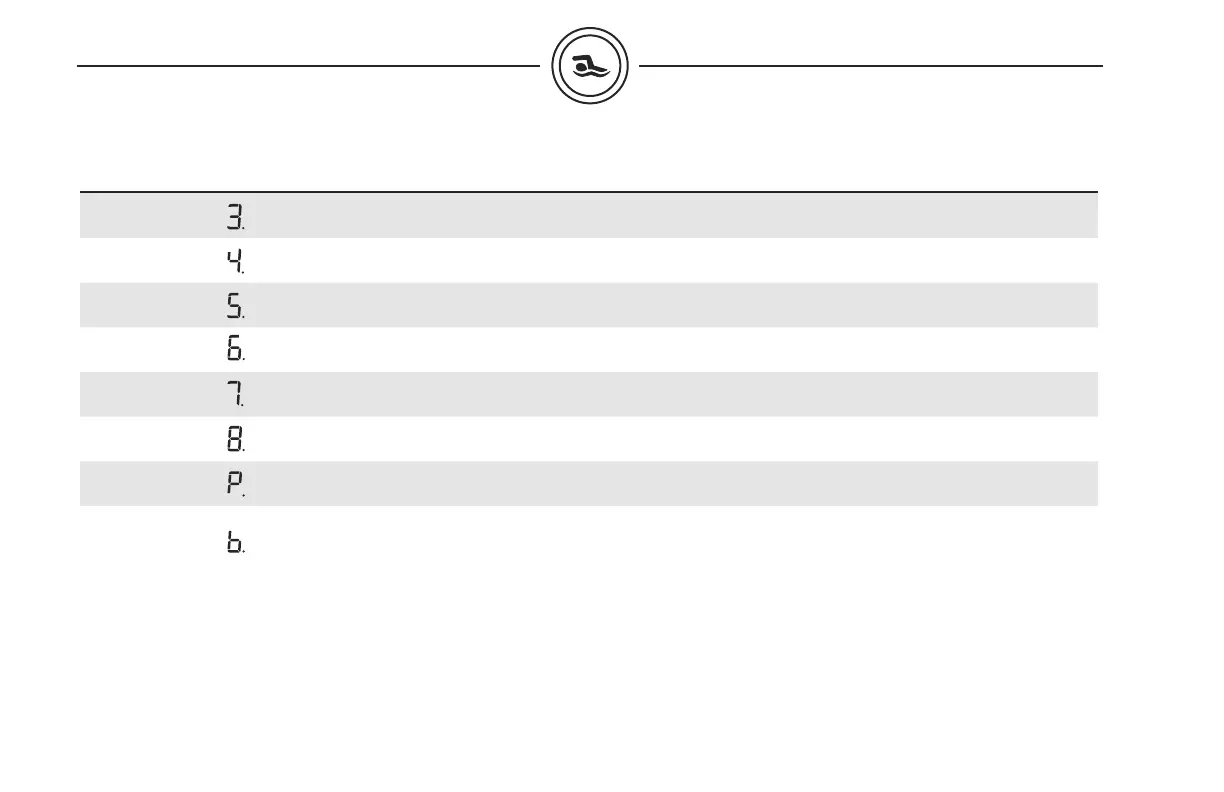1224x792 pixels.
Task: Click the header line right of the swimmer icon
Action: coord(870,67)
